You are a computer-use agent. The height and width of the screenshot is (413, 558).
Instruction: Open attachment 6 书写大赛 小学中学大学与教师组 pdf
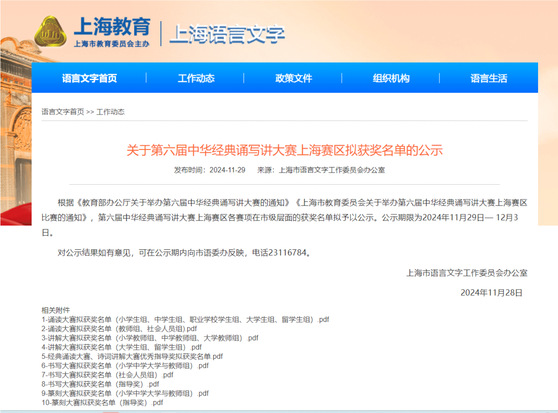point(125,366)
